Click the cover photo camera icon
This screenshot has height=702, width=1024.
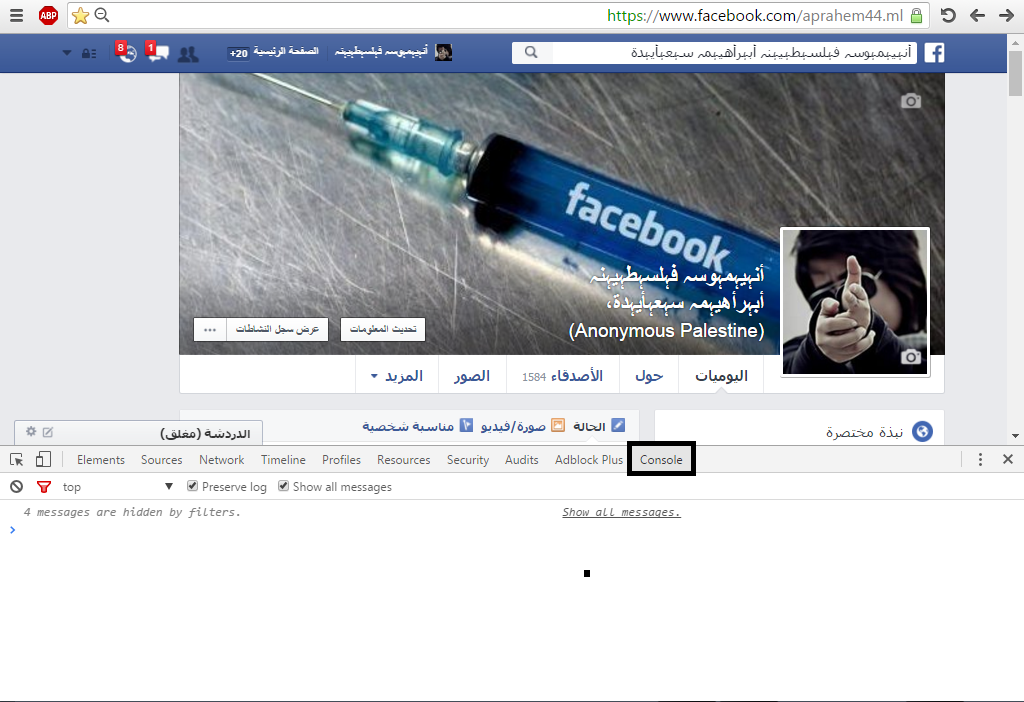click(911, 101)
